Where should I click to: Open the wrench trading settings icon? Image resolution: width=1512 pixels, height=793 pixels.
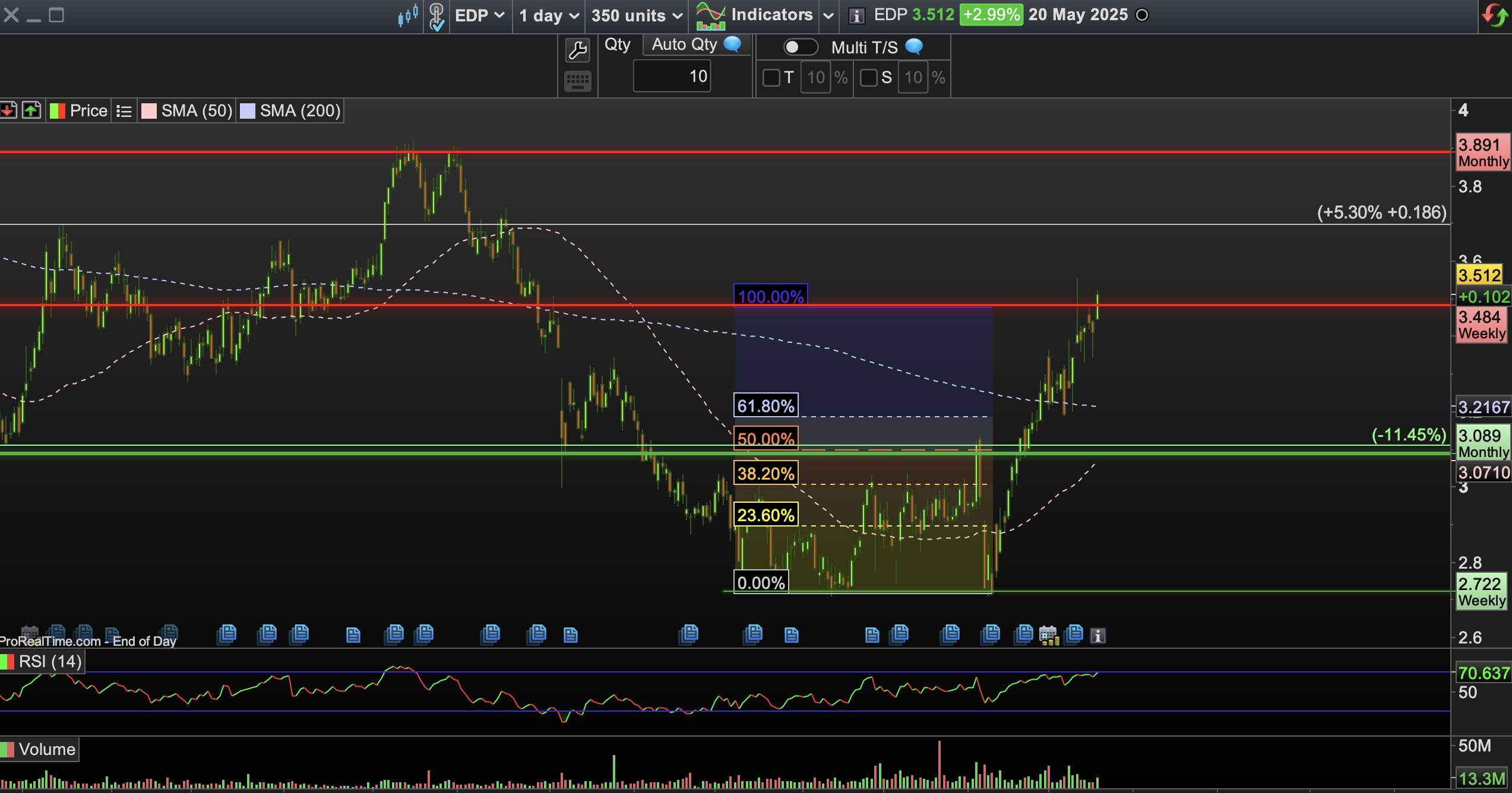click(577, 50)
